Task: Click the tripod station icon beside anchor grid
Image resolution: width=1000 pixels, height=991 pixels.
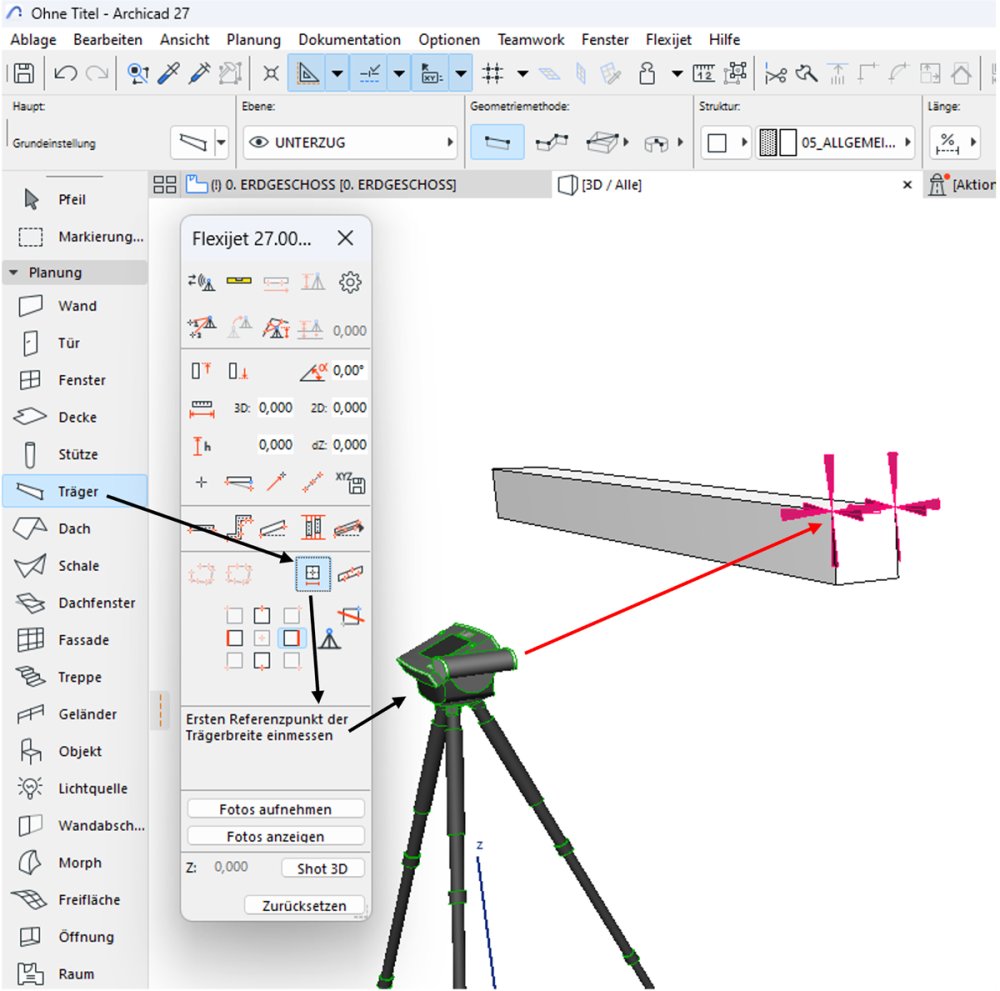Action: [x=329, y=638]
